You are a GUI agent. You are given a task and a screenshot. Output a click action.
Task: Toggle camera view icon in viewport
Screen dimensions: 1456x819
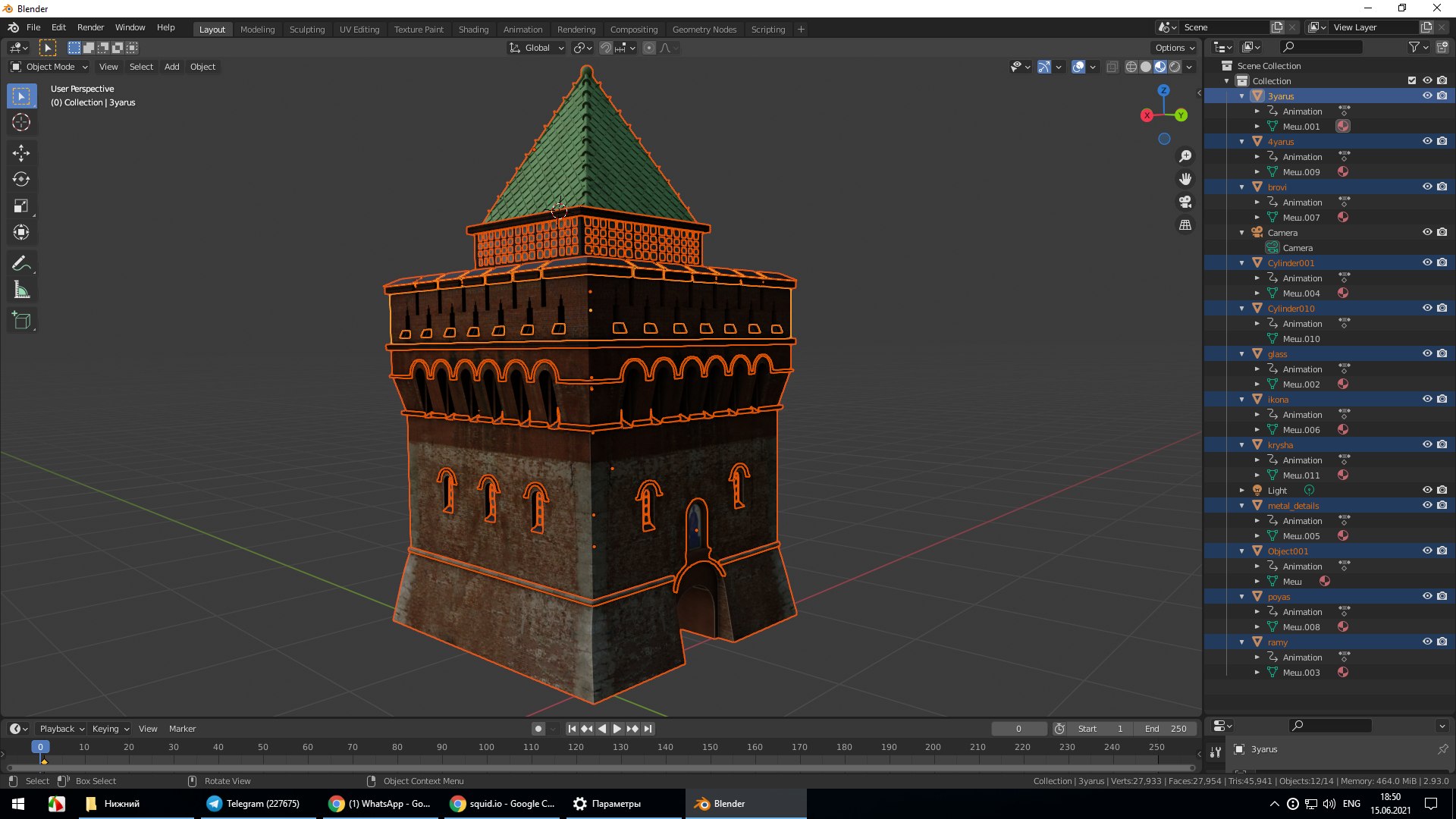(1185, 202)
